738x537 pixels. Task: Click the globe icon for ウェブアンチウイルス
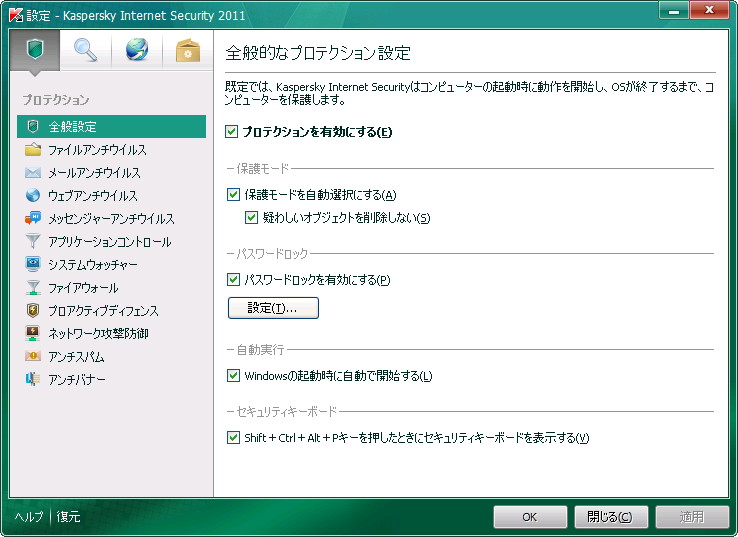[32, 195]
